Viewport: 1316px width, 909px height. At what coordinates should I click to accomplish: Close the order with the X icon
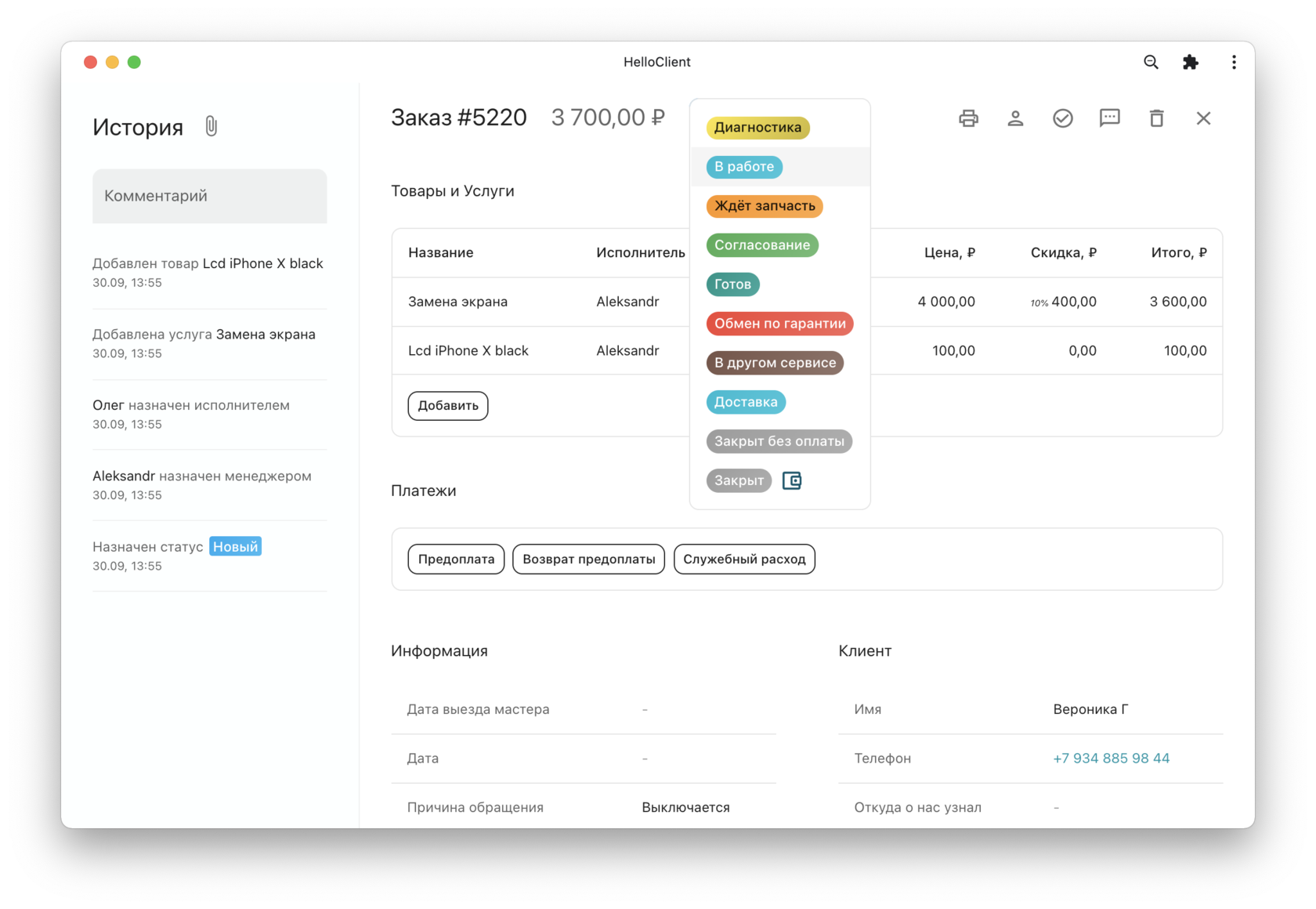click(x=1203, y=118)
